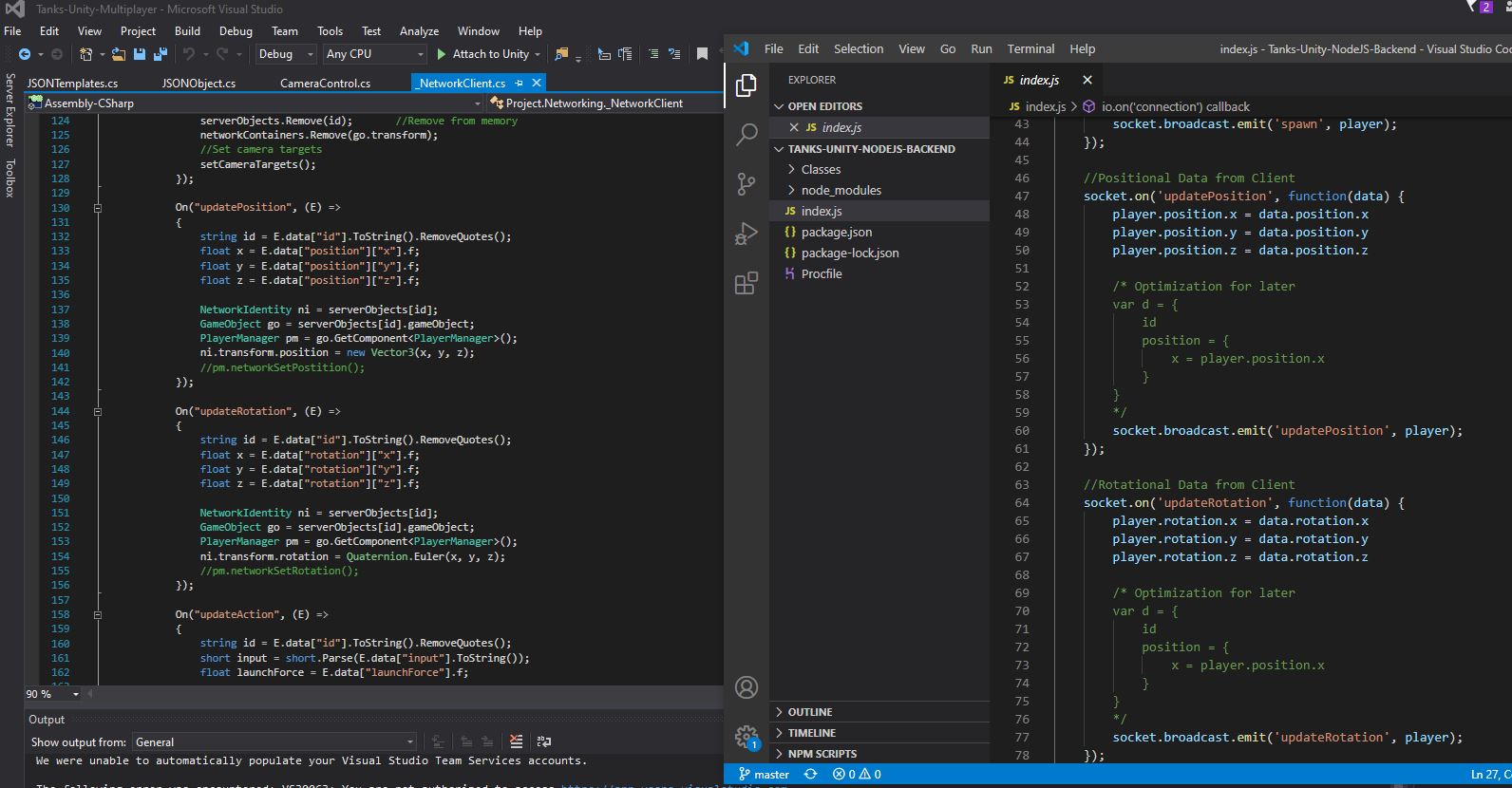This screenshot has width=1512, height=788.
Task: Click the Synchronize Changes icon in VS Code status bar
Action: point(810,774)
